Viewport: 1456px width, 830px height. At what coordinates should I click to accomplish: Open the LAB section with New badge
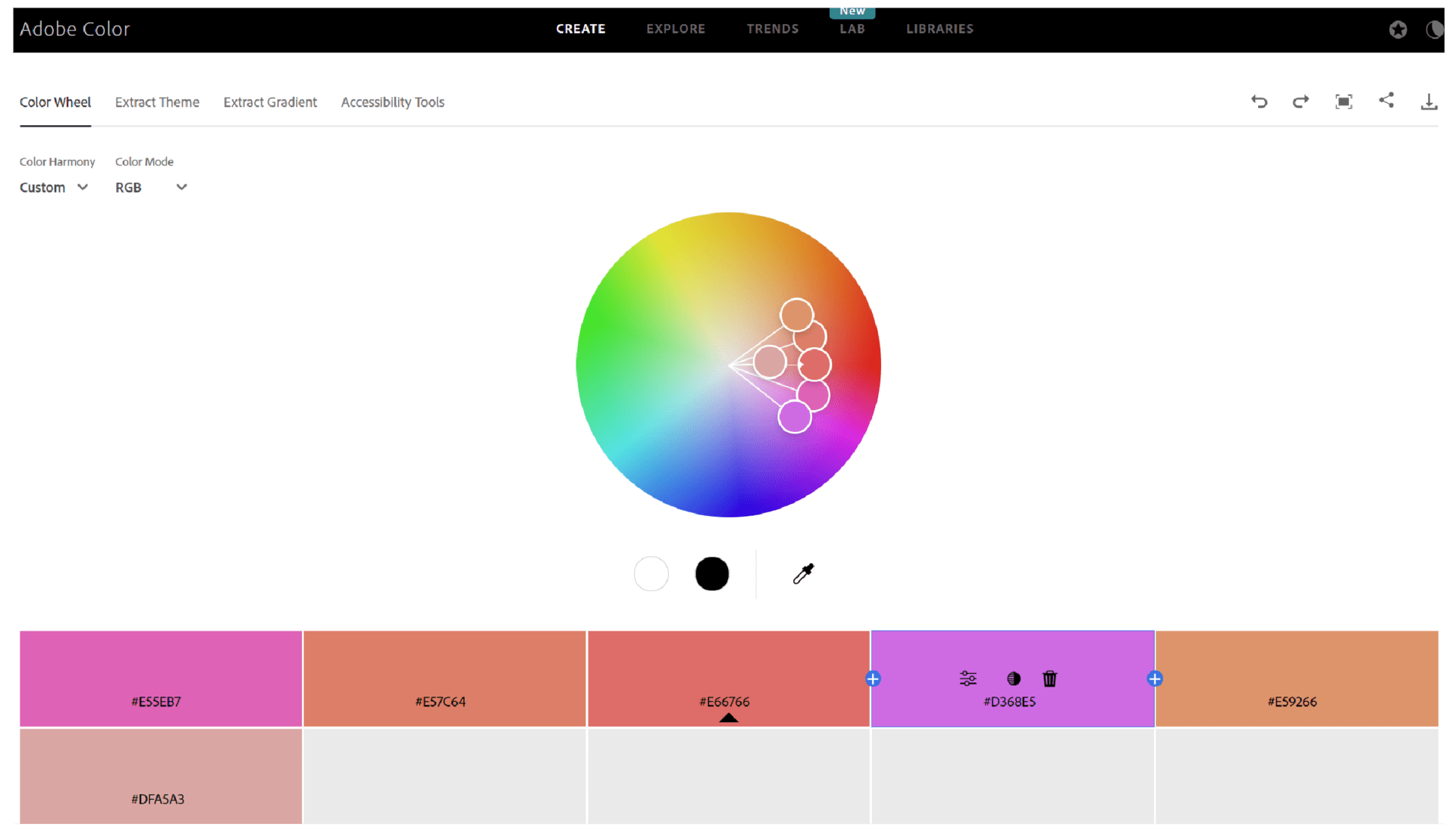coord(852,29)
